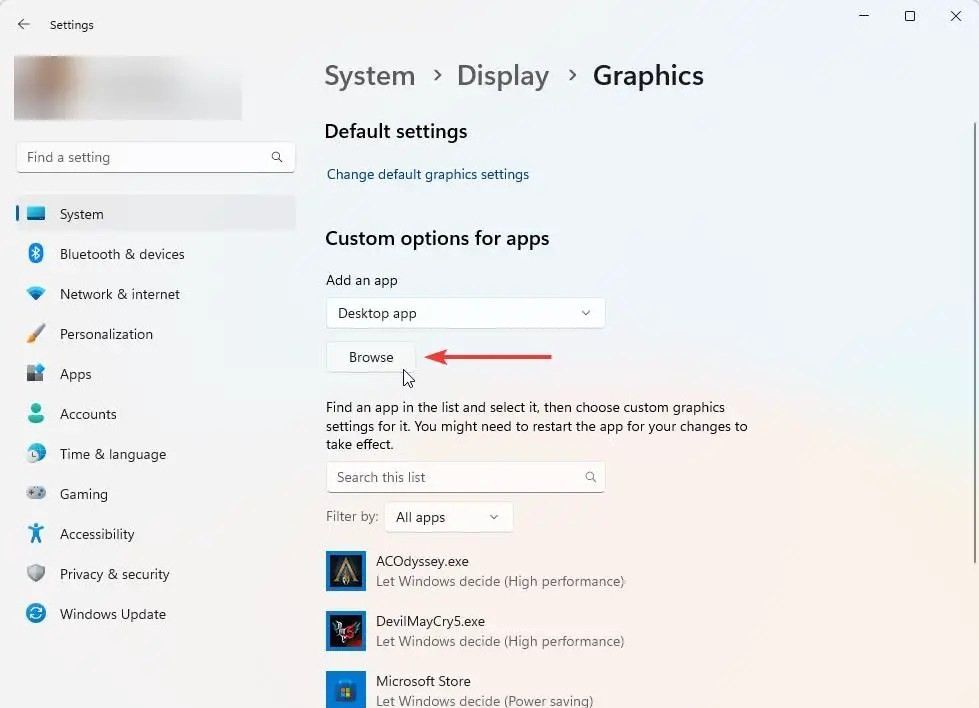Click System in the breadcrumb path
The height and width of the screenshot is (708, 979).
pyautogui.click(x=370, y=75)
